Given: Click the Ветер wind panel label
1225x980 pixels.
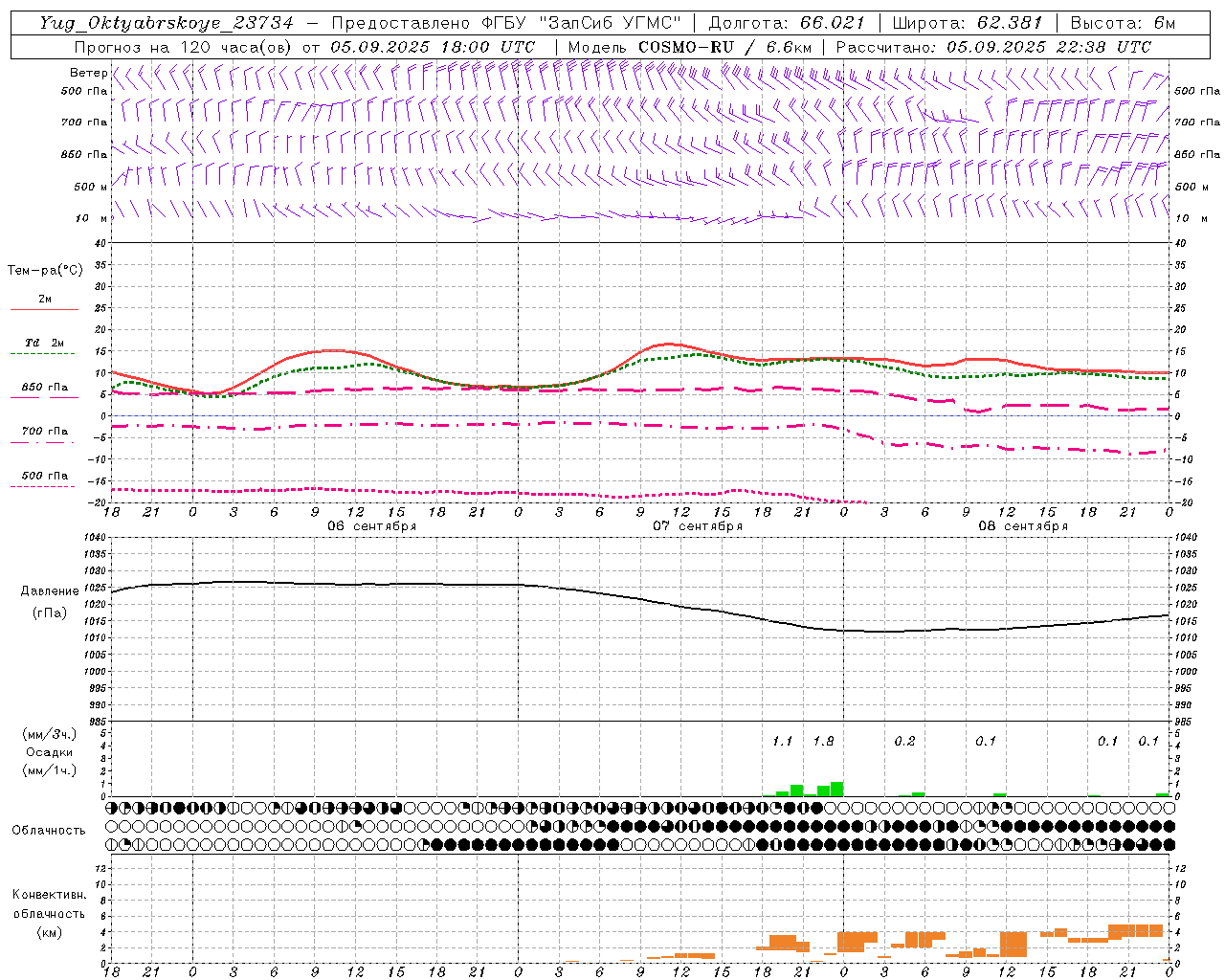Looking at the screenshot, I should coord(88,73).
